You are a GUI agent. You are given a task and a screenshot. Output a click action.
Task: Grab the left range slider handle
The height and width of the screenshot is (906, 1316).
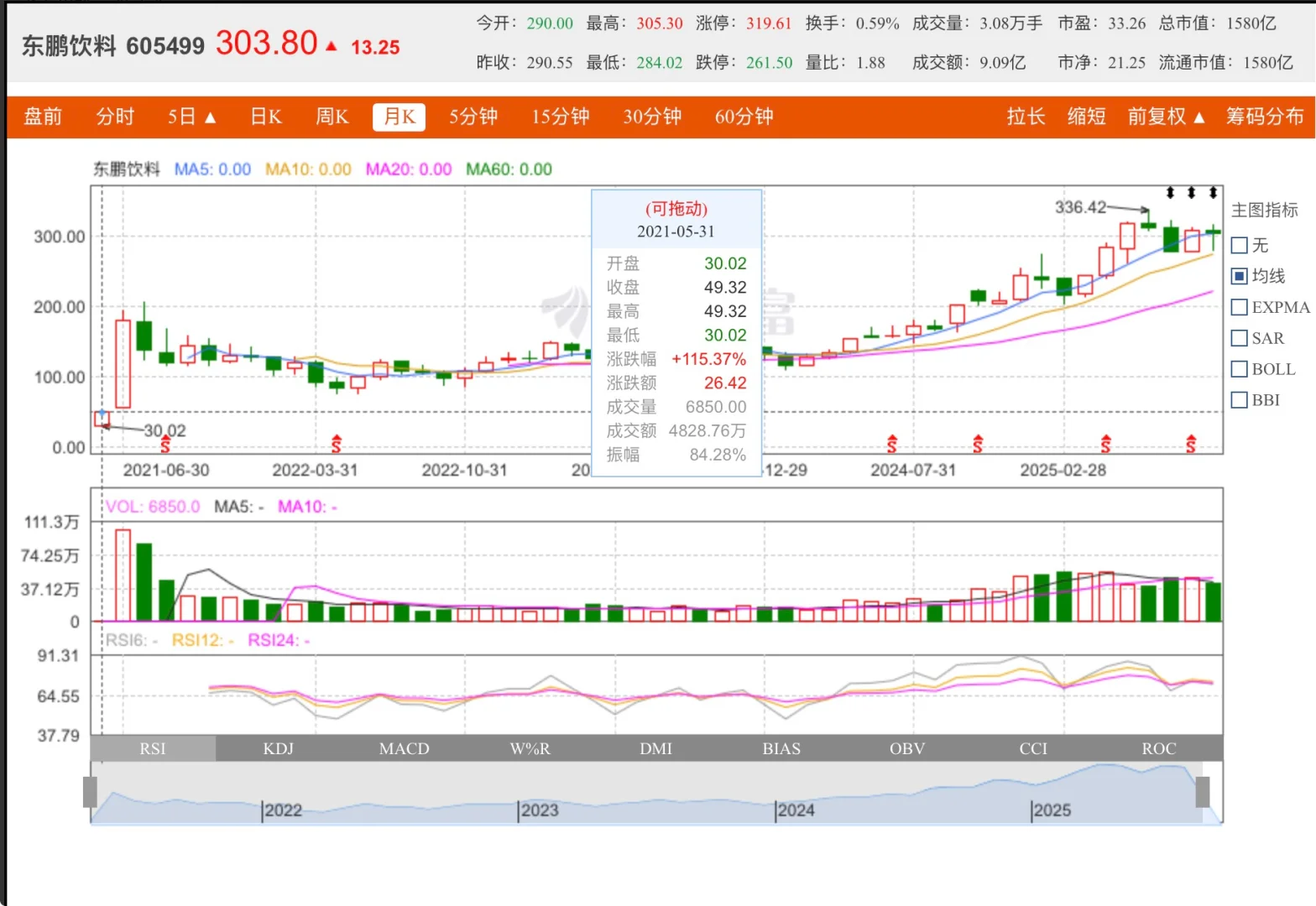(90, 792)
